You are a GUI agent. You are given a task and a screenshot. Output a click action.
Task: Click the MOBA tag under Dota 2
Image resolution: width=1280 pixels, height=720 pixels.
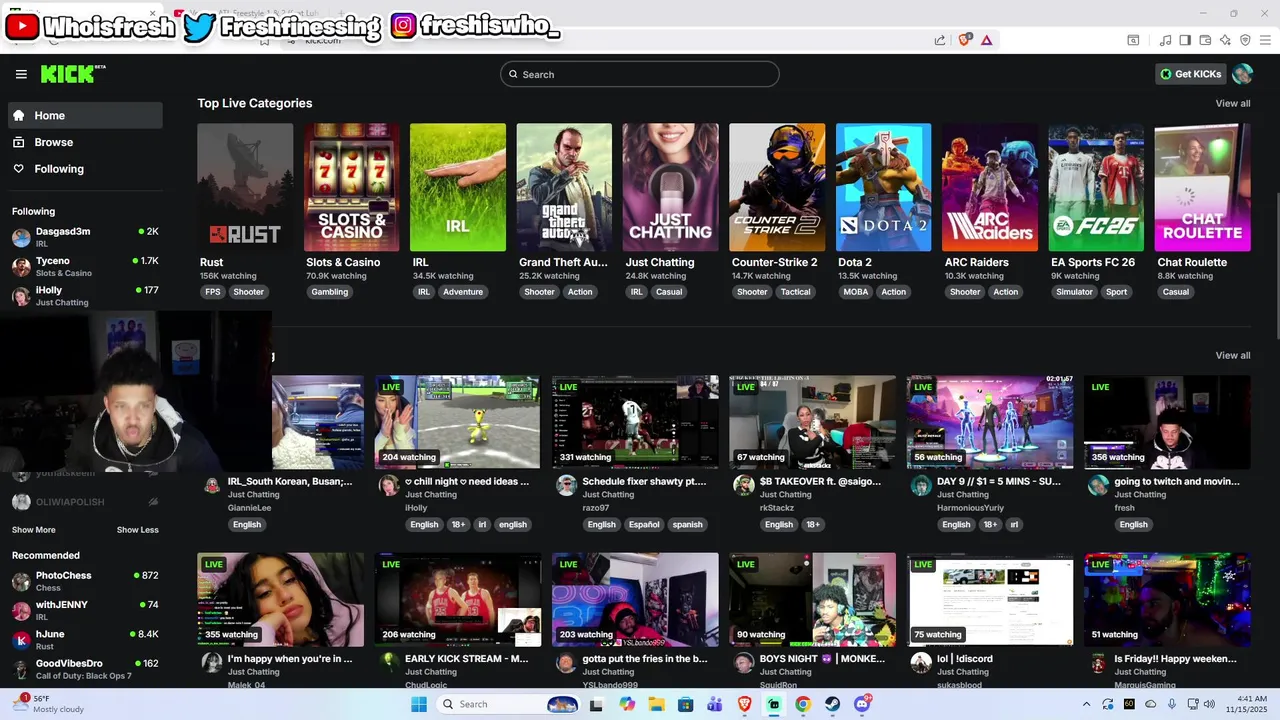click(x=855, y=292)
